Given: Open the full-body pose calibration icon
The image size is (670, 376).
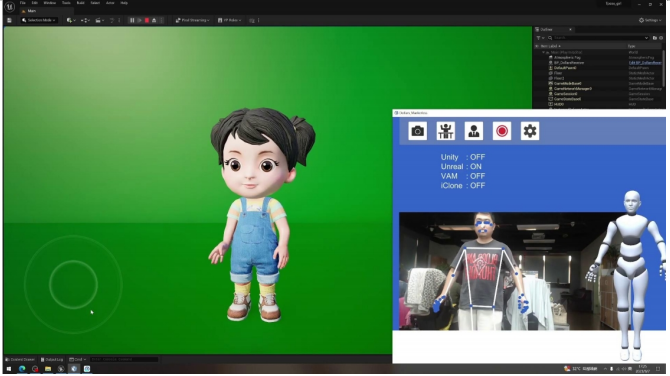Looking at the screenshot, I should [x=446, y=131].
